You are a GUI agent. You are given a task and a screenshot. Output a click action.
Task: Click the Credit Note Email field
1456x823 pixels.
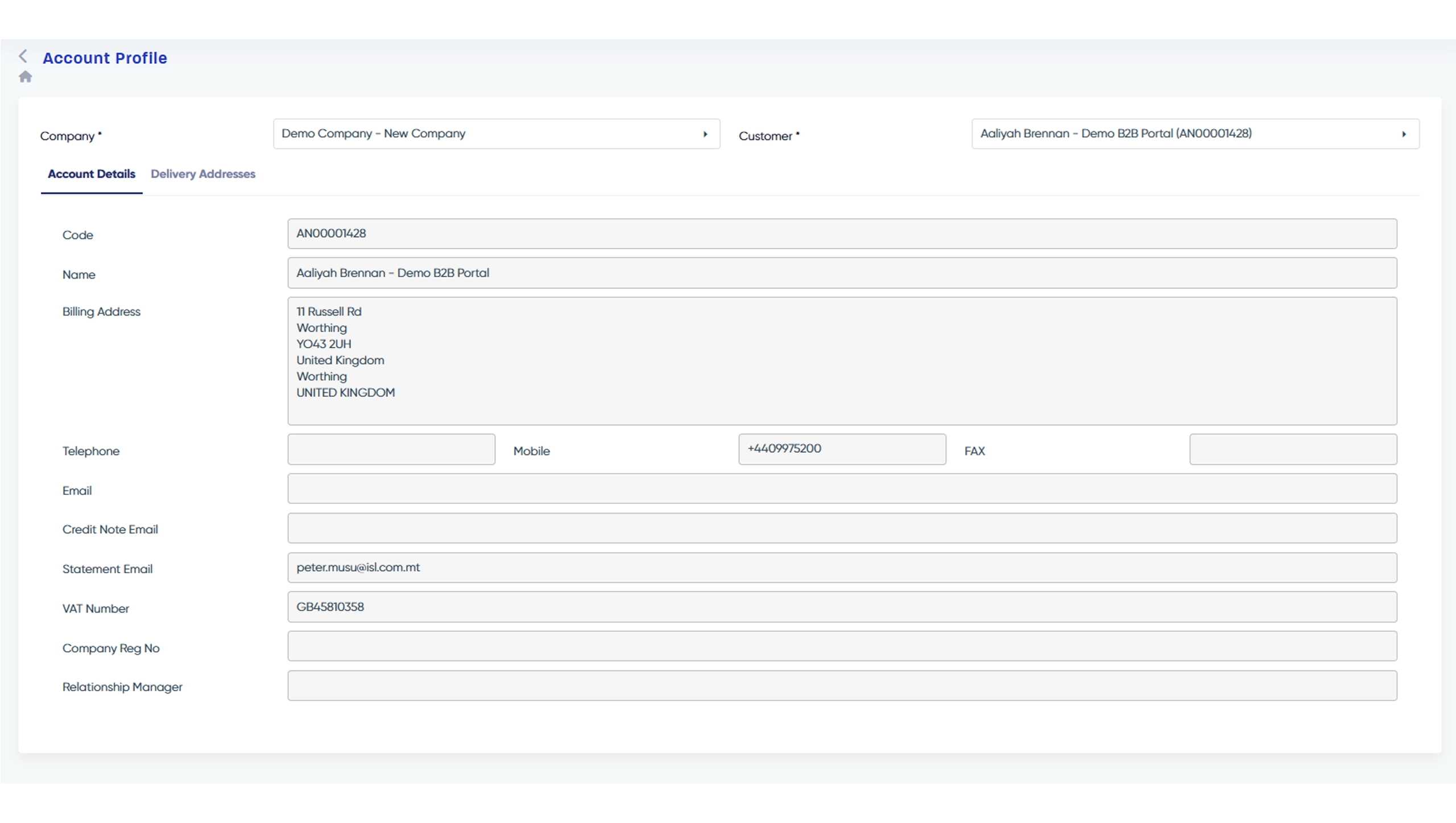point(842,528)
